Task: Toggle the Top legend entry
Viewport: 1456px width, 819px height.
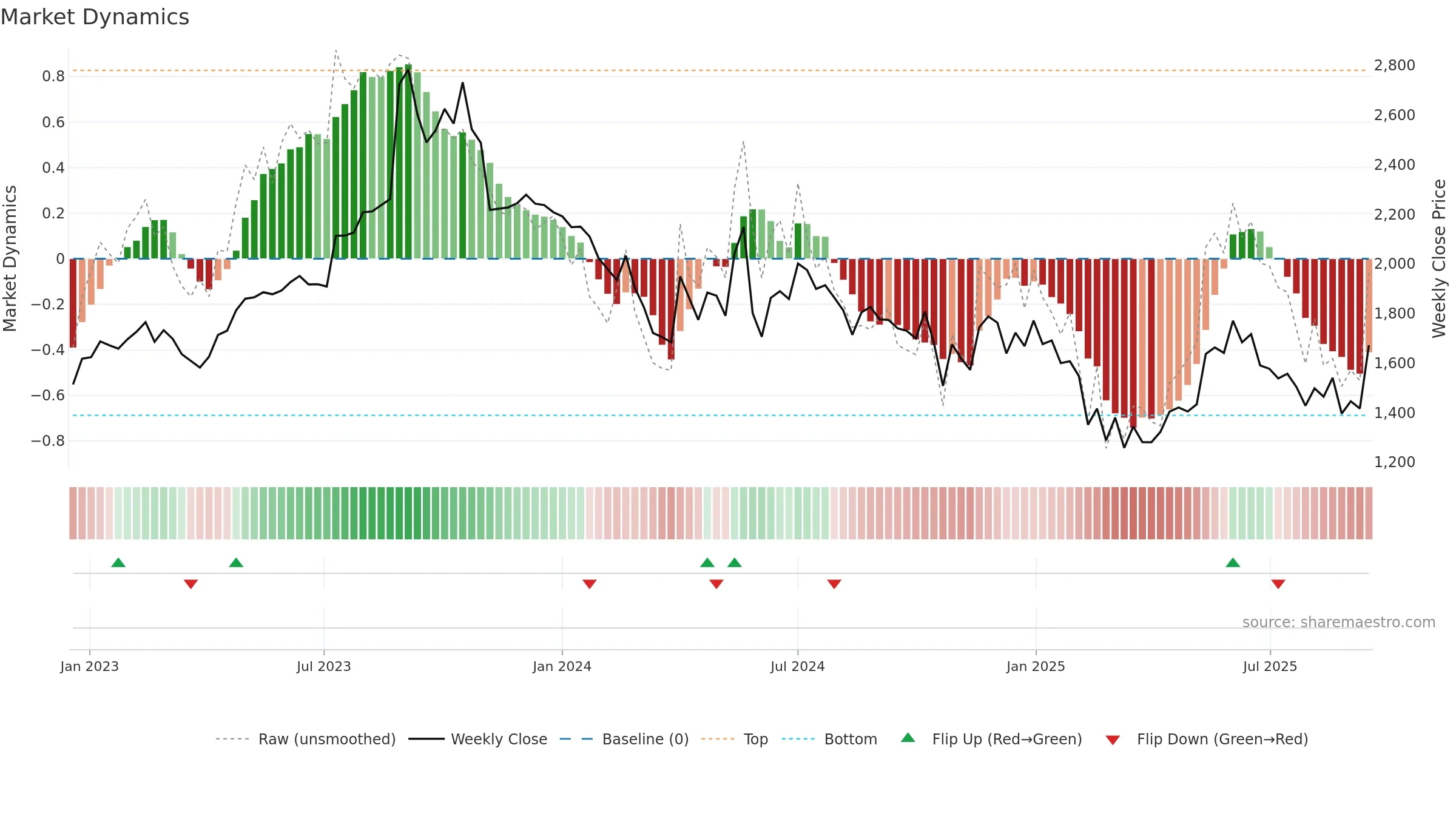Action: point(734,739)
